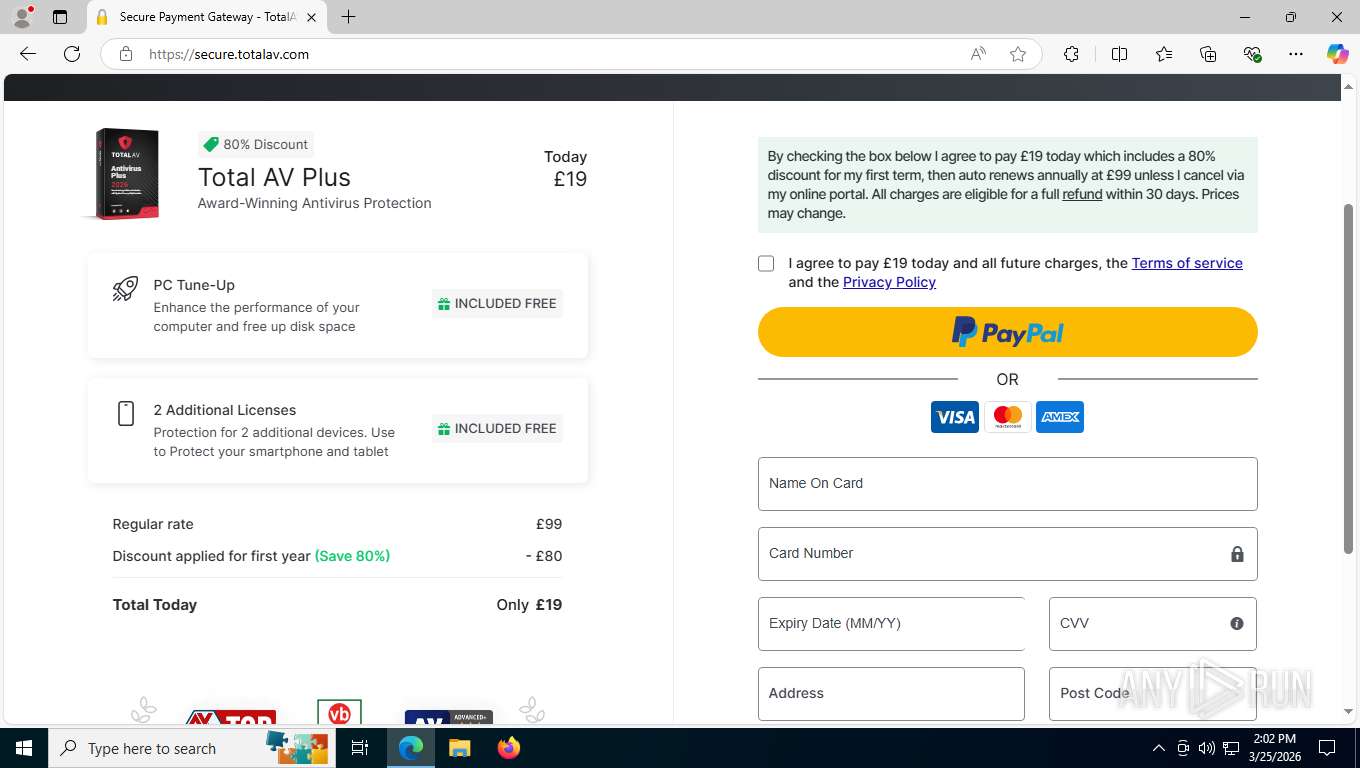Open the volume control in system tray
Image resolution: width=1360 pixels, height=768 pixels.
click(x=1206, y=748)
